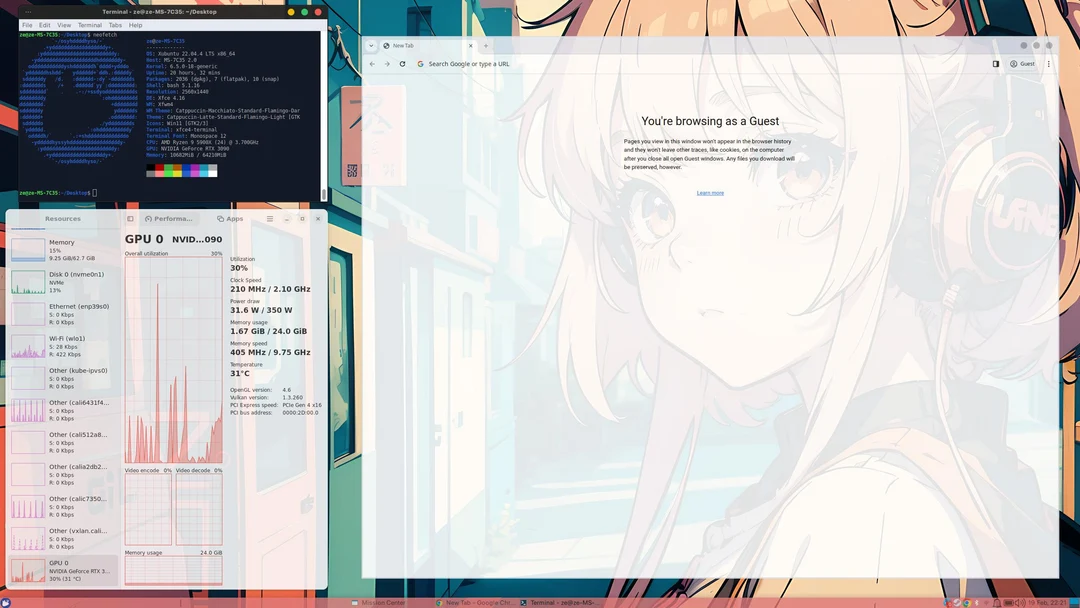Image resolution: width=1080 pixels, height=608 pixels.
Task: Click the Learn more link on Guest page
Action: pos(710,192)
